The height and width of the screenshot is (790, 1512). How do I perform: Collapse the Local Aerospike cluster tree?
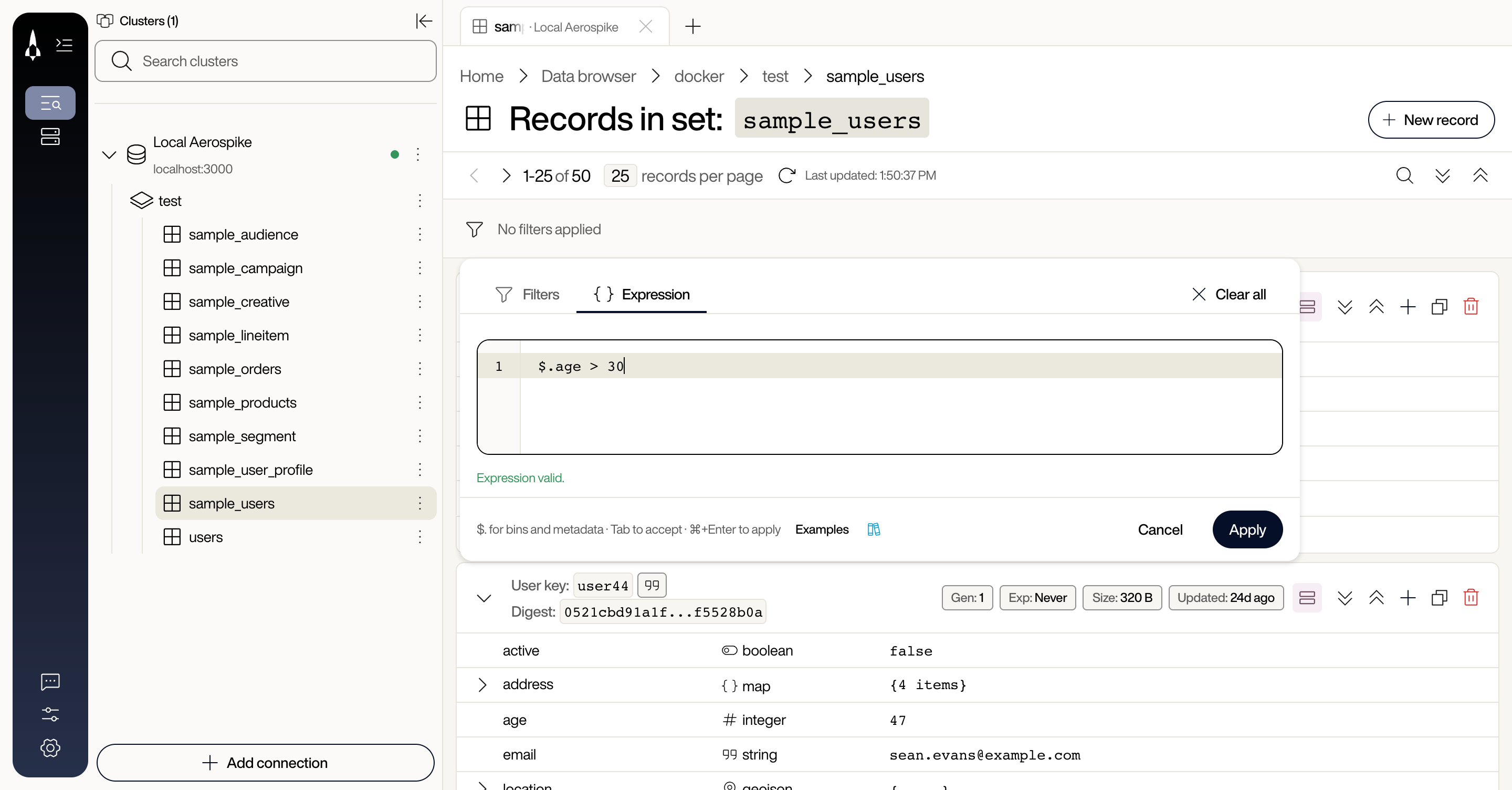point(109,155)
